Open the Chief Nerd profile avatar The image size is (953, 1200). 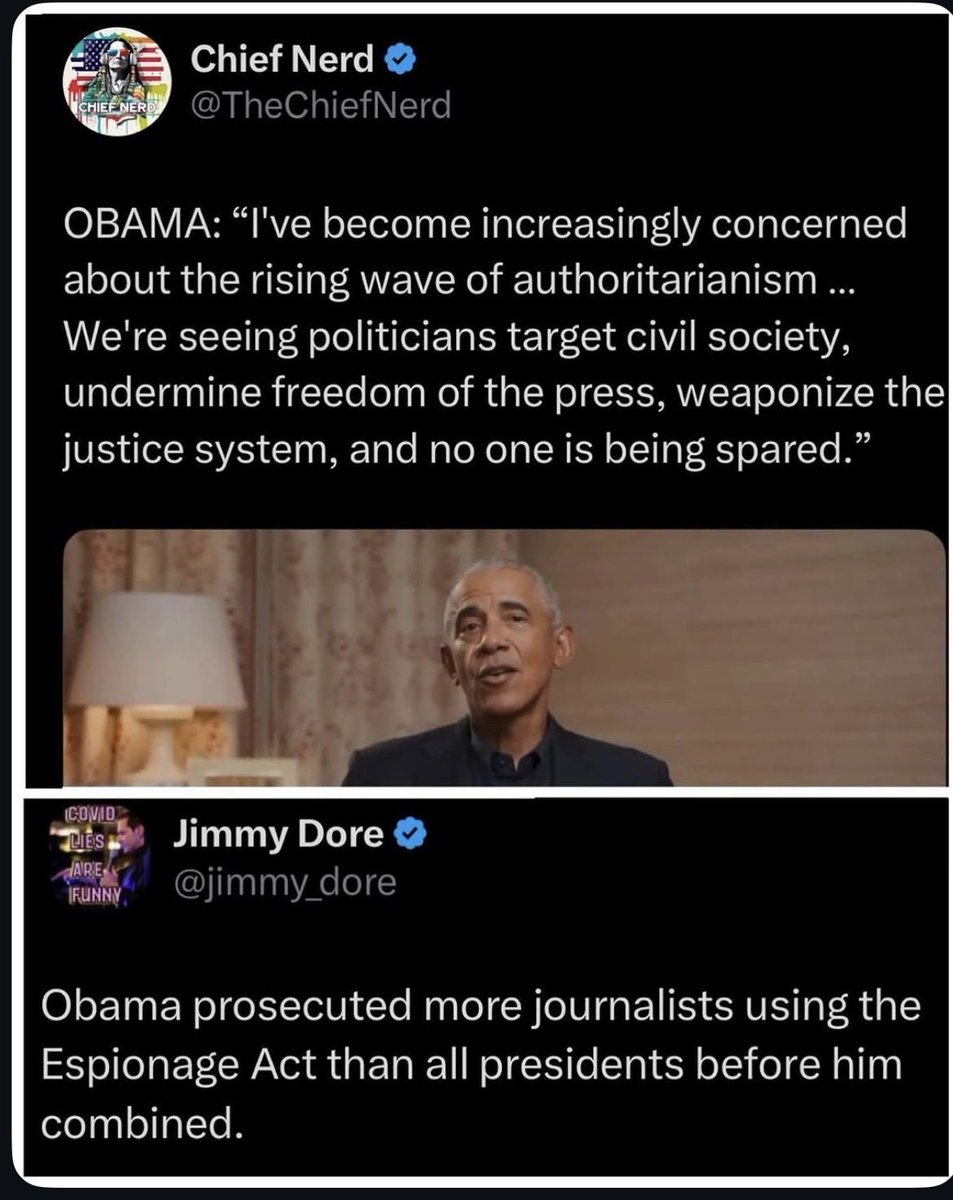pyautogui.click(x=116, y=81)
